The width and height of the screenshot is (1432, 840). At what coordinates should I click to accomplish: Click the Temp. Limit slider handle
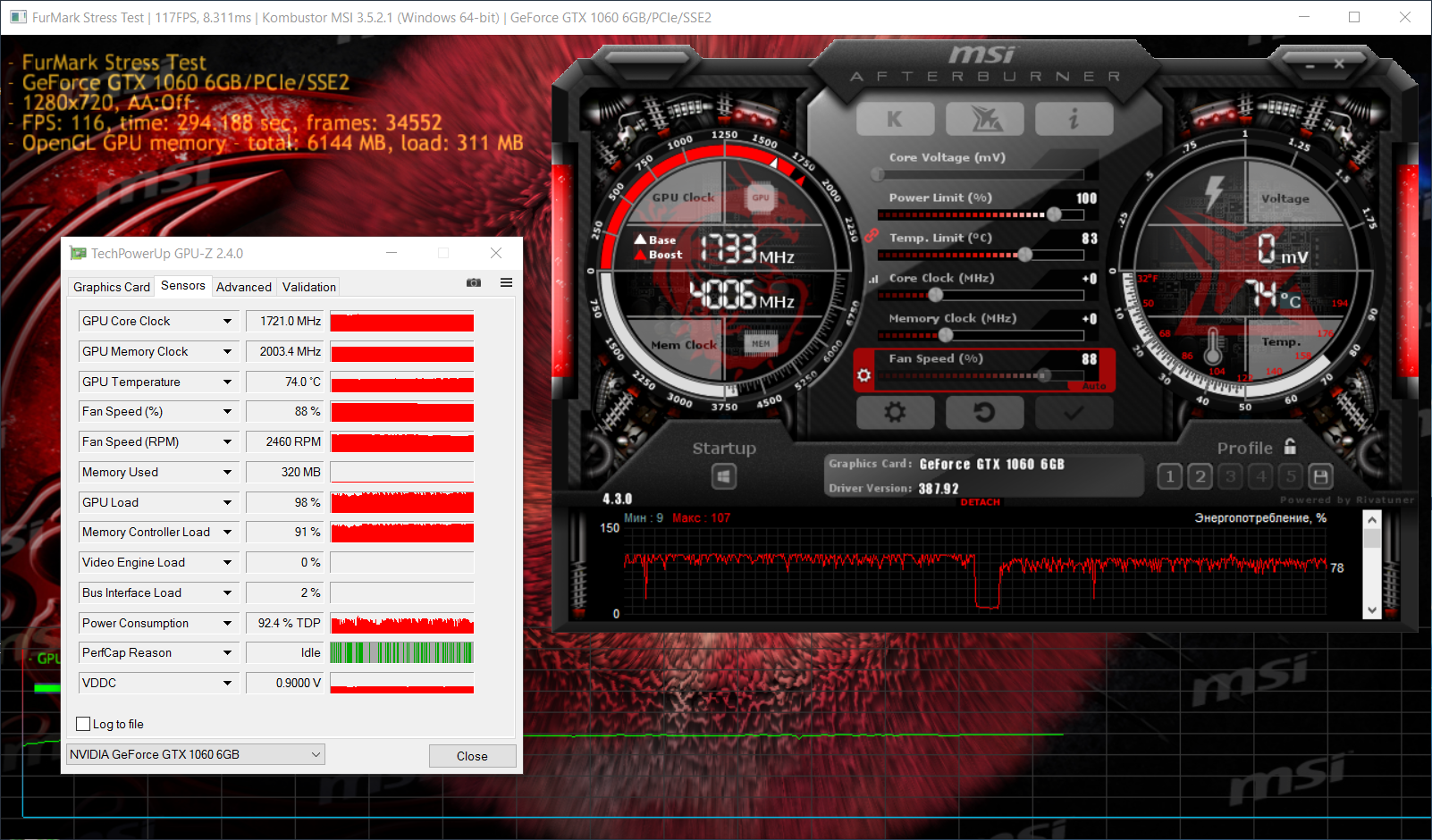1025,255
